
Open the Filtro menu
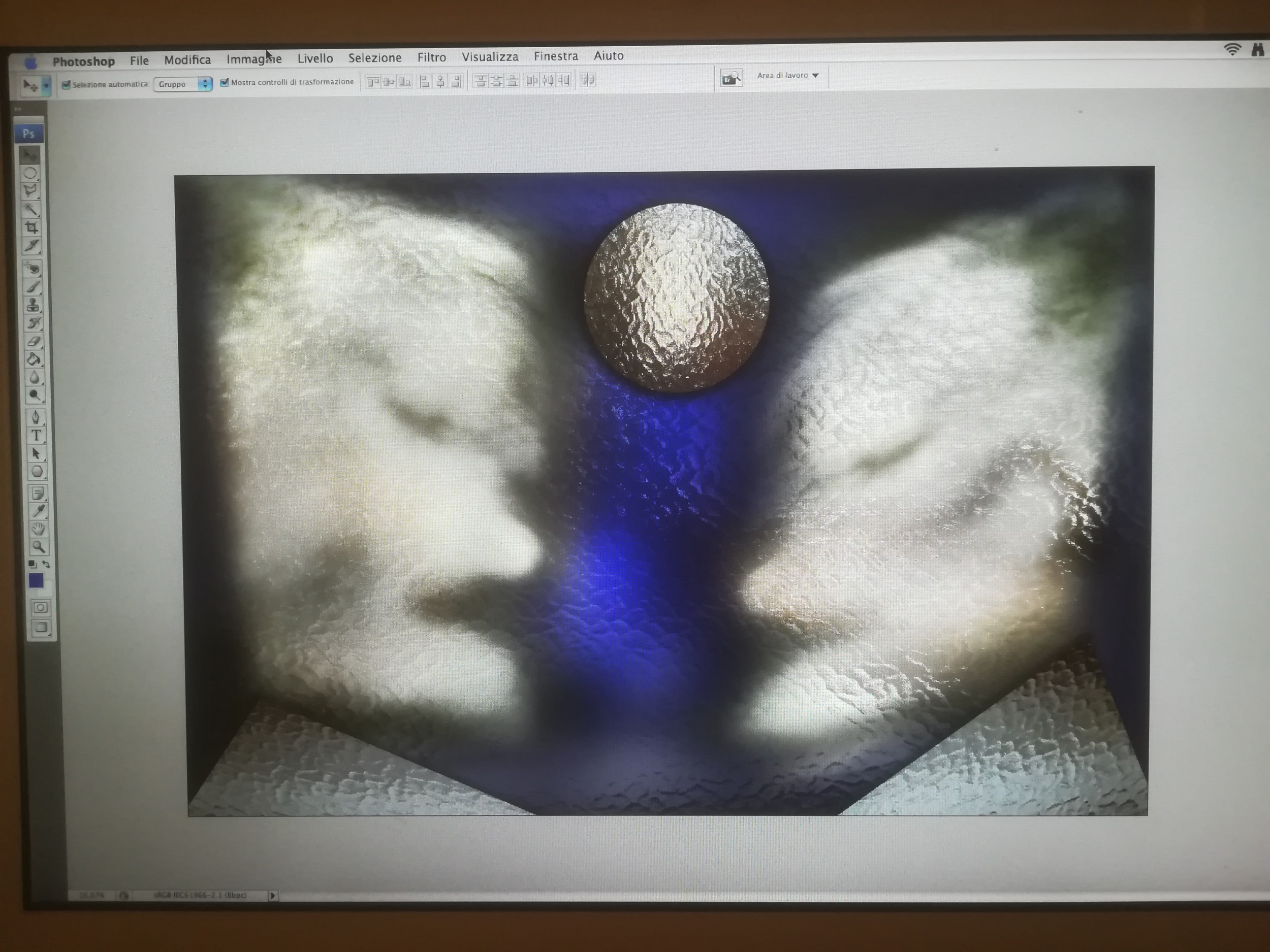pyautogui.click(x=431, y=57)
